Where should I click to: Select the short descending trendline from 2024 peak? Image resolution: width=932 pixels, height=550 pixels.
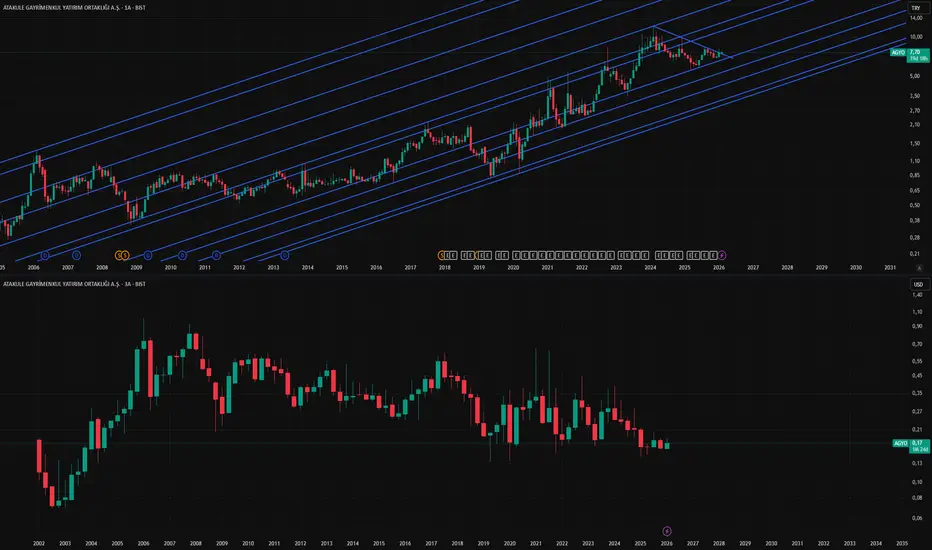693,42
